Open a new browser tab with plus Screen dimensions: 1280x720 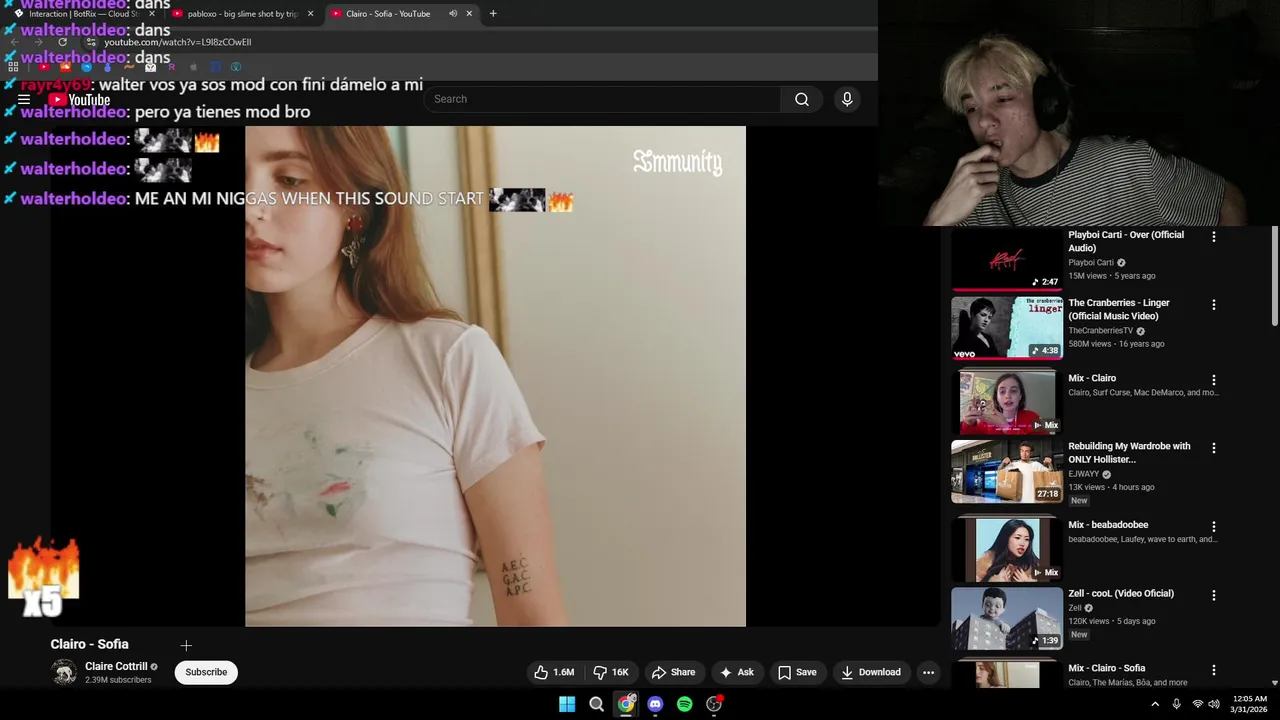click(493, 14)
